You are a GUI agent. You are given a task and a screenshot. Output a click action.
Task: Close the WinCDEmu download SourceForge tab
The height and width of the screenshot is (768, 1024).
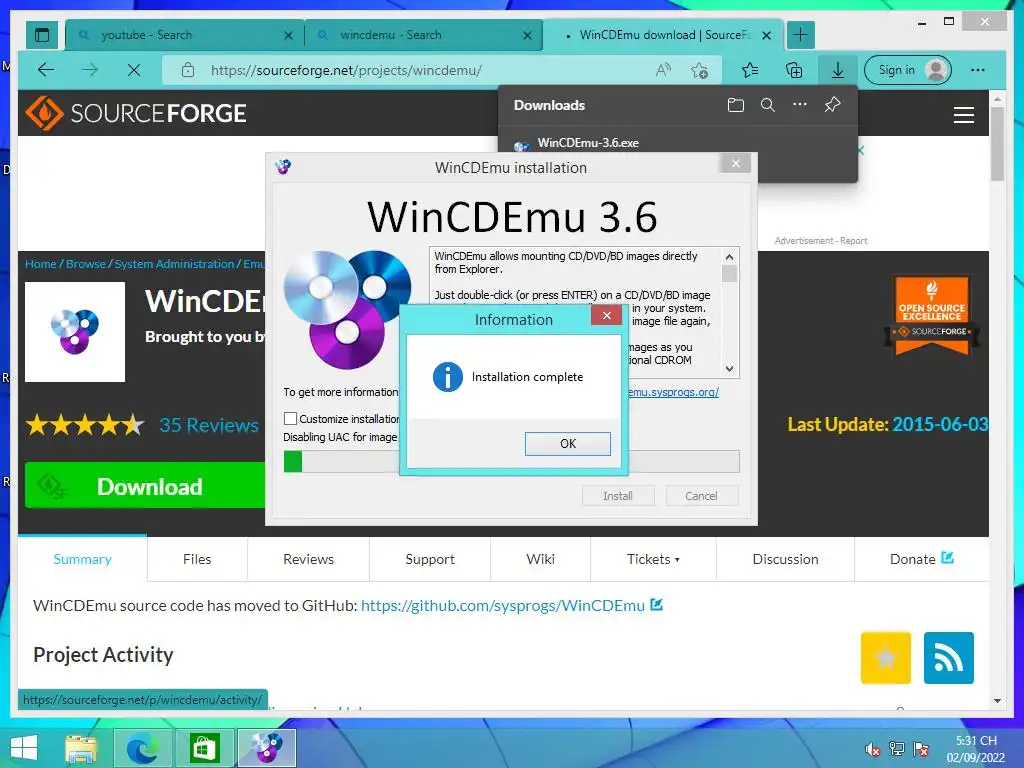click(766, 35)
